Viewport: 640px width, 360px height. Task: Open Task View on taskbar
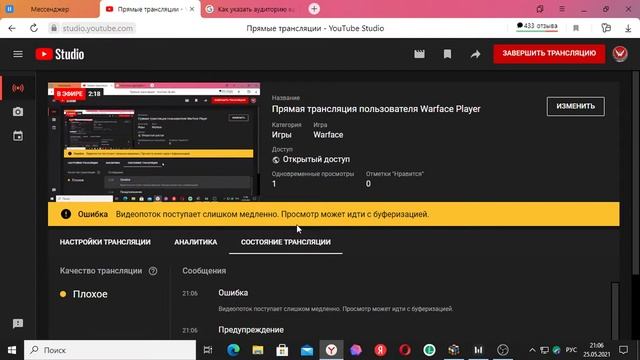pos(208,350)
